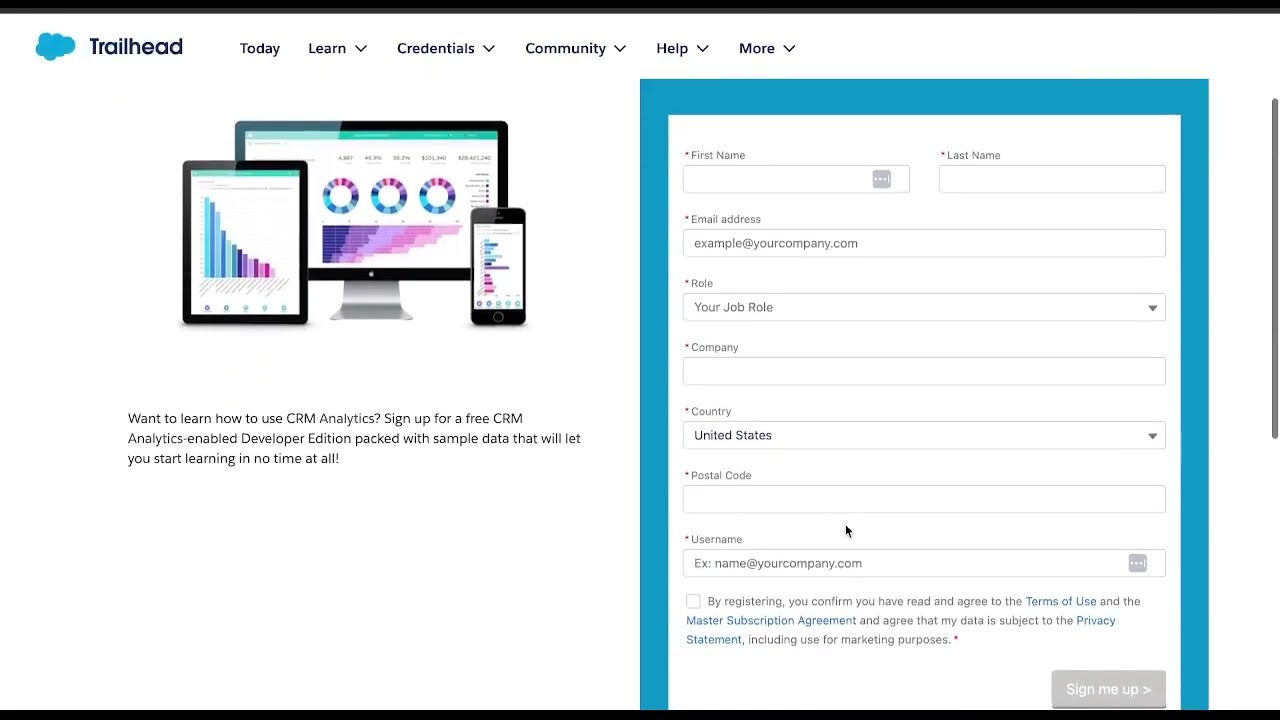Open the Learn menu
The width and height of the screenshot is (1280, 720).
(x=338, y=48)
